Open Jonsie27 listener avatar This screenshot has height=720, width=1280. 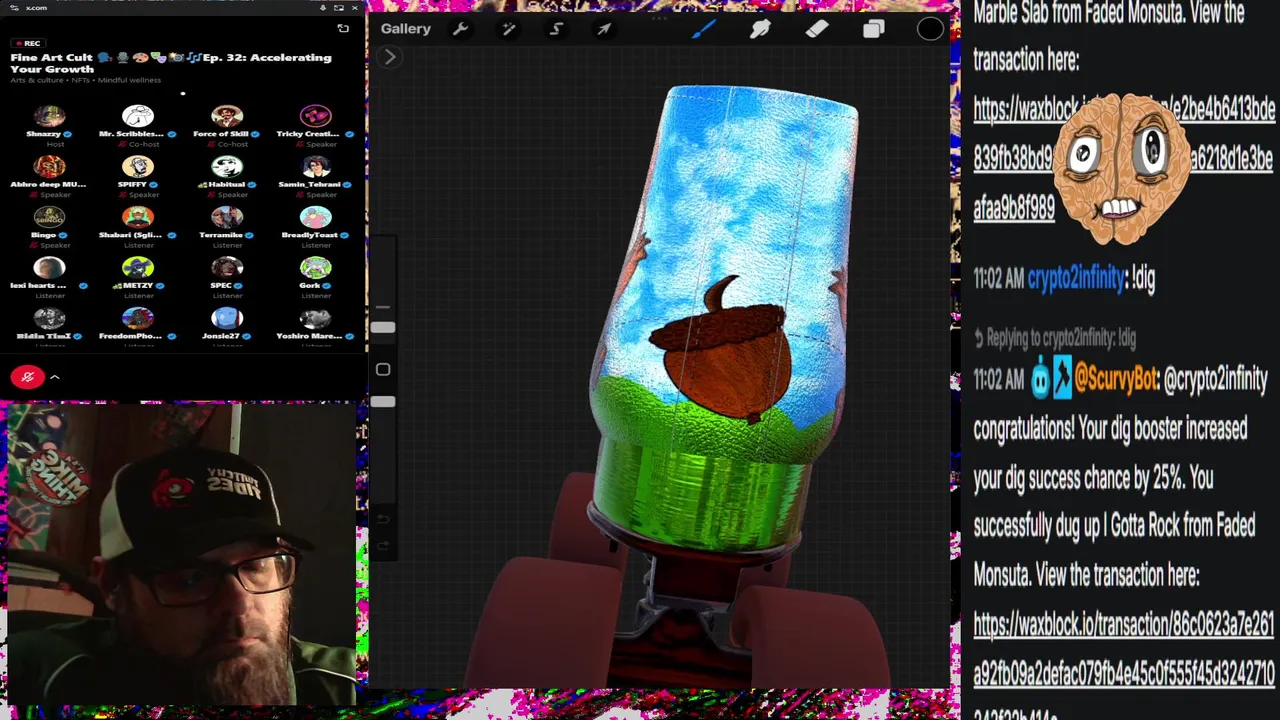click(x=227, y=319)
